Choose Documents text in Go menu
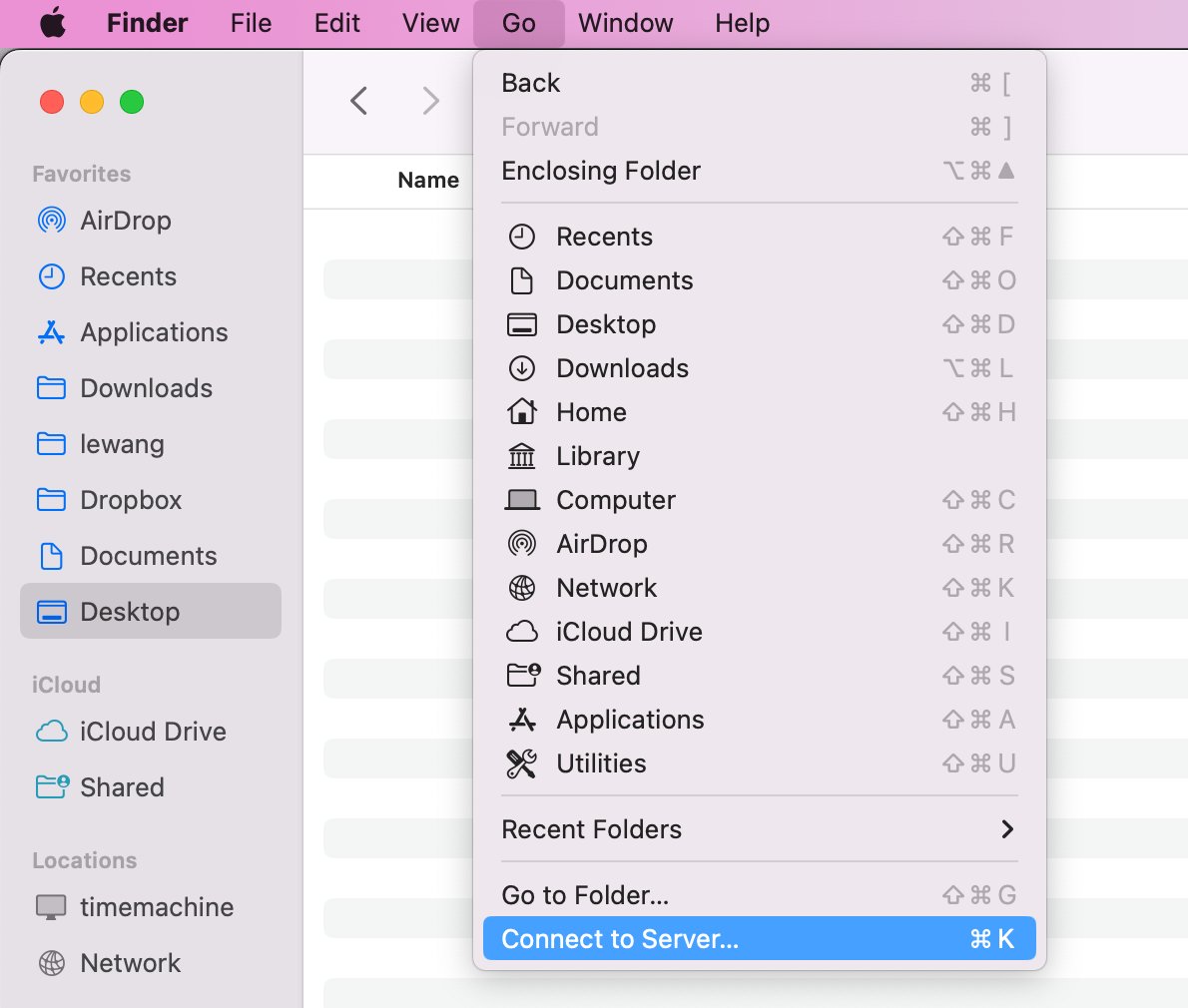Viewport: 1188px width, 1008px height. click(x=625, y=281)
